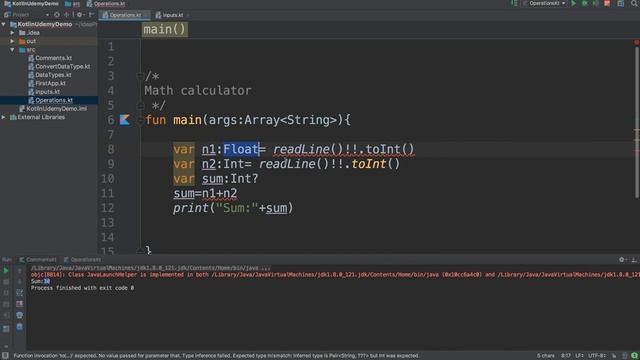Click Down the stack trace arrow icon
The image size is (640, 360).
[20, 282]
